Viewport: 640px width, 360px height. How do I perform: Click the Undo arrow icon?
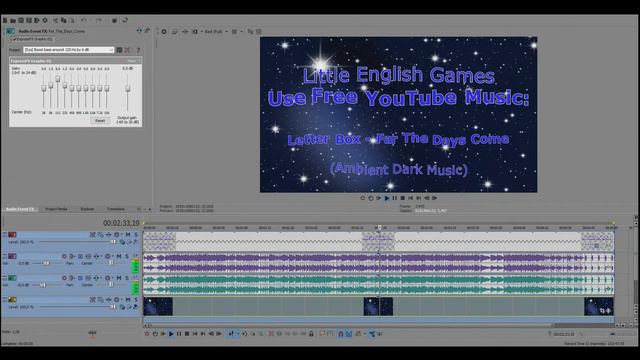(x=84, y=20)
